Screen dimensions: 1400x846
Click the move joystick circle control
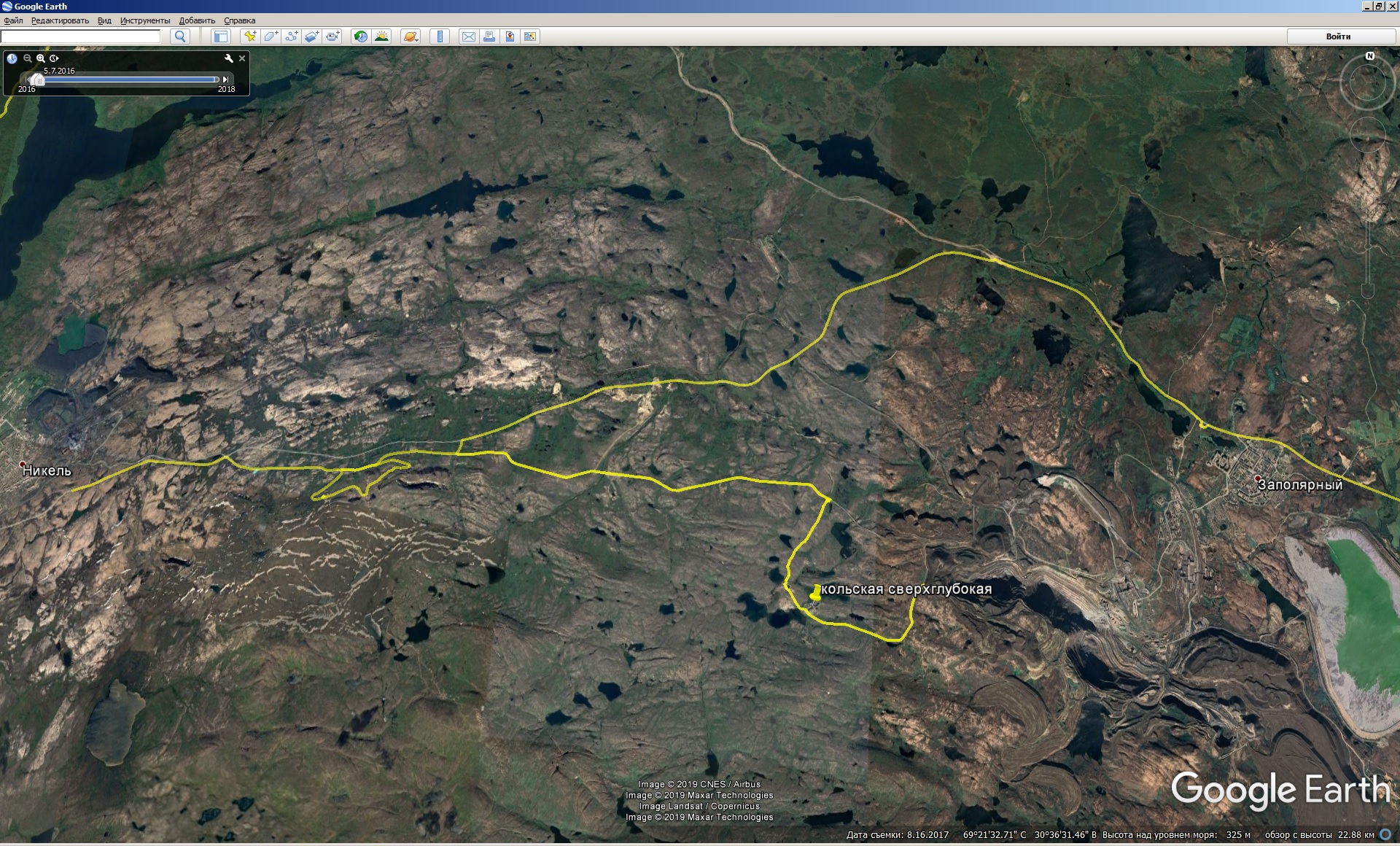[1369, 133]
